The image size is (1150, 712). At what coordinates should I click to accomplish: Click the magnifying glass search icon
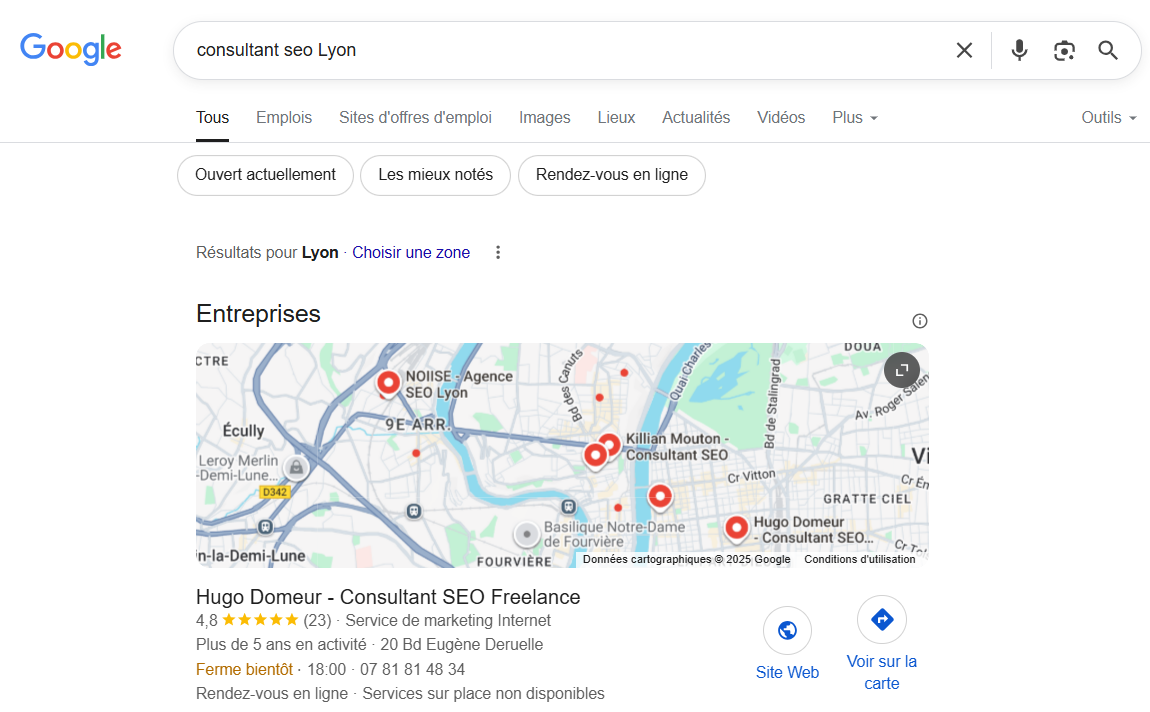(x=1107, y=50)
